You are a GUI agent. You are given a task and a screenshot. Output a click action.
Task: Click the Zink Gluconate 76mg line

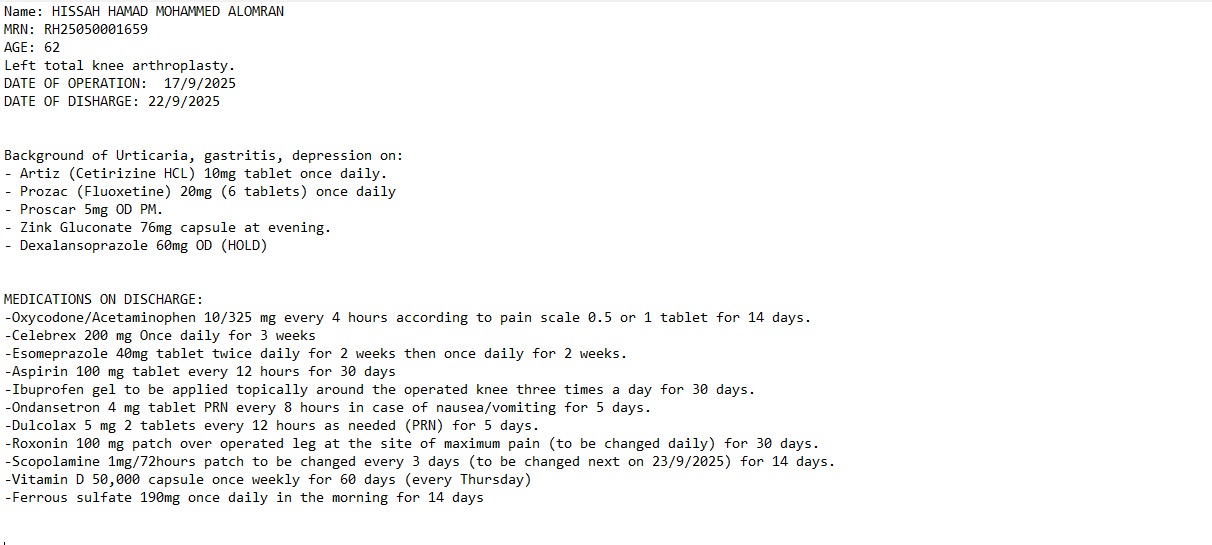(167, 228)
